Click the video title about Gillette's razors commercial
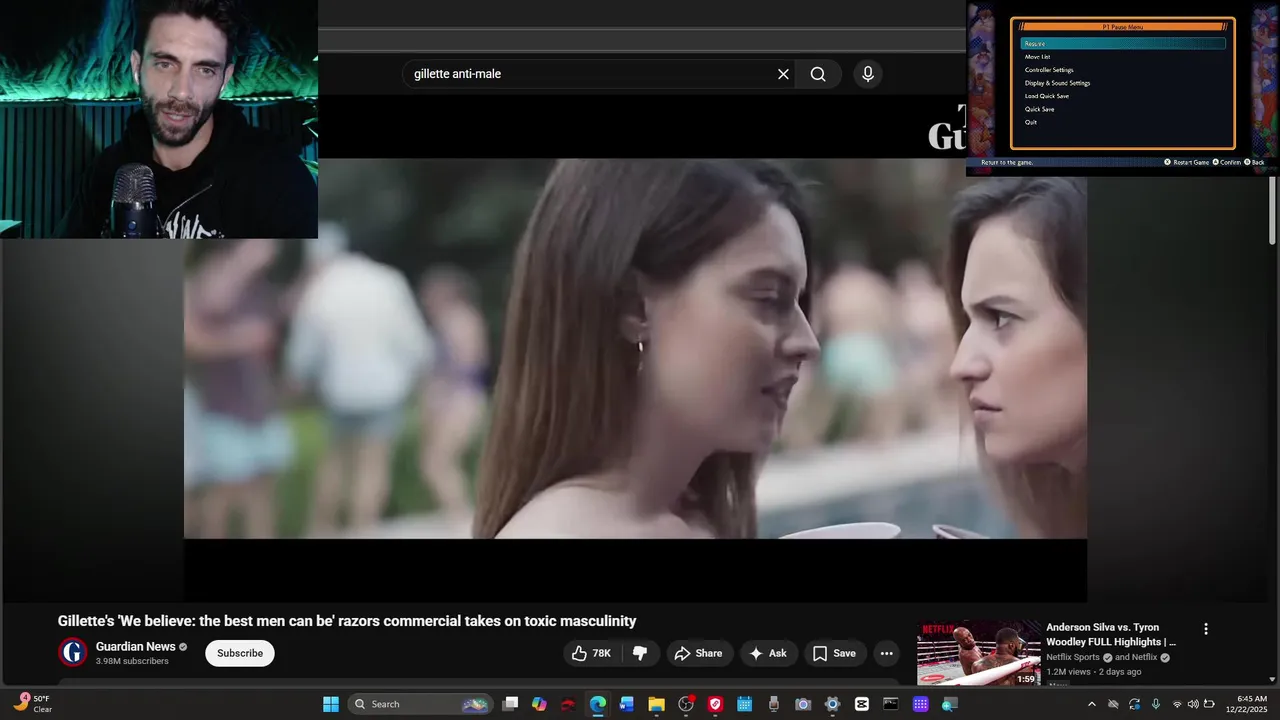This screenshot has height=720, width=1280. (347, 621)
